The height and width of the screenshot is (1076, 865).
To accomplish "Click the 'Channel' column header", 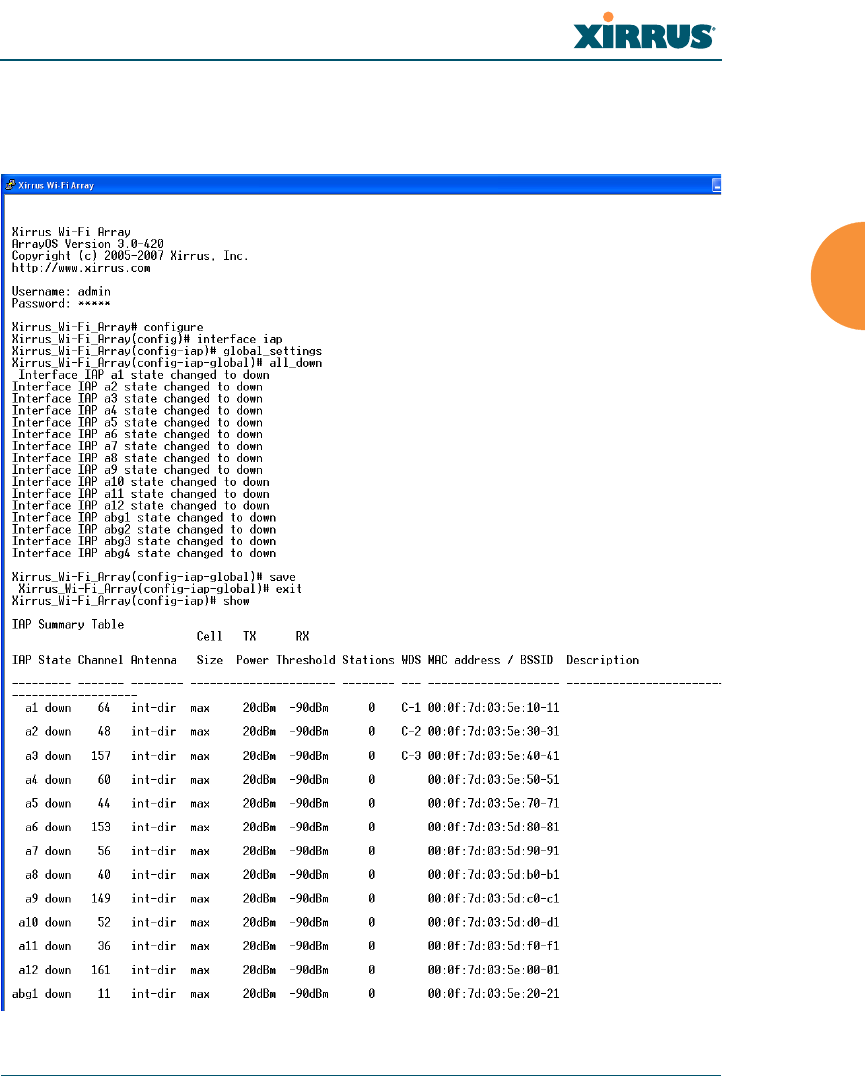I will tap(100, 660).
